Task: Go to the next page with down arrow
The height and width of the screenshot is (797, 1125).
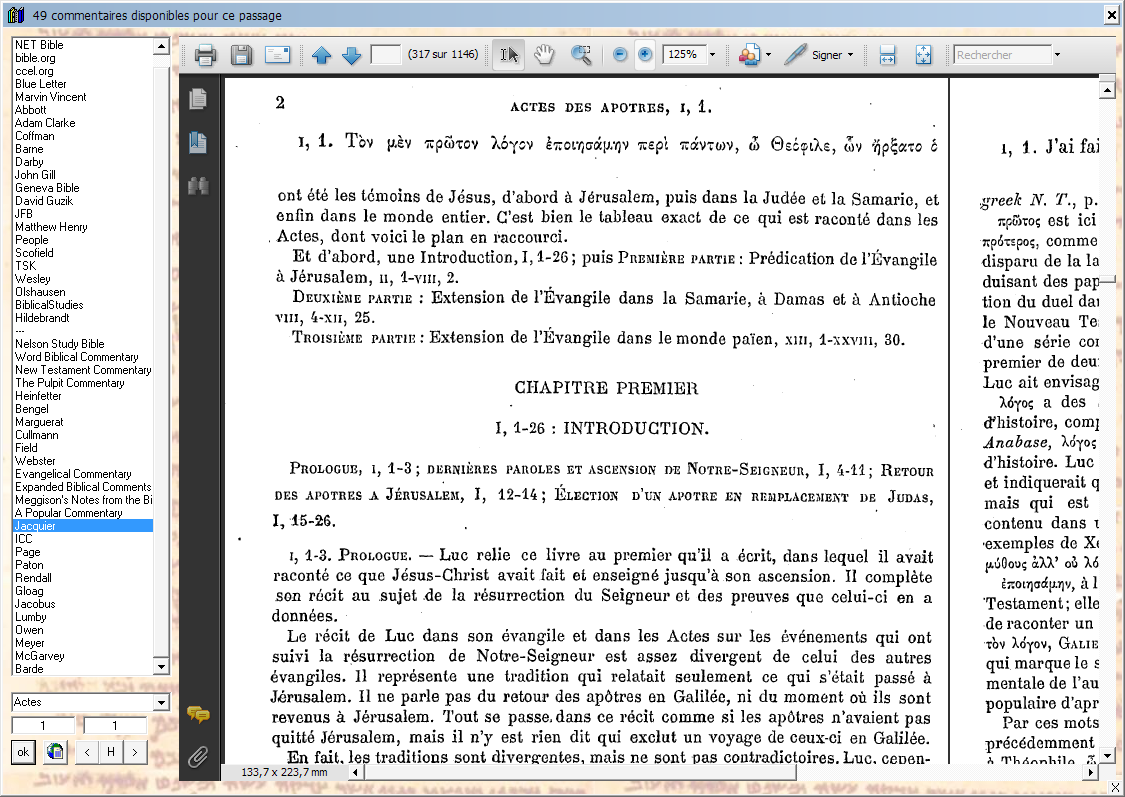Action: pyautogui.click(x=352, y=55)
